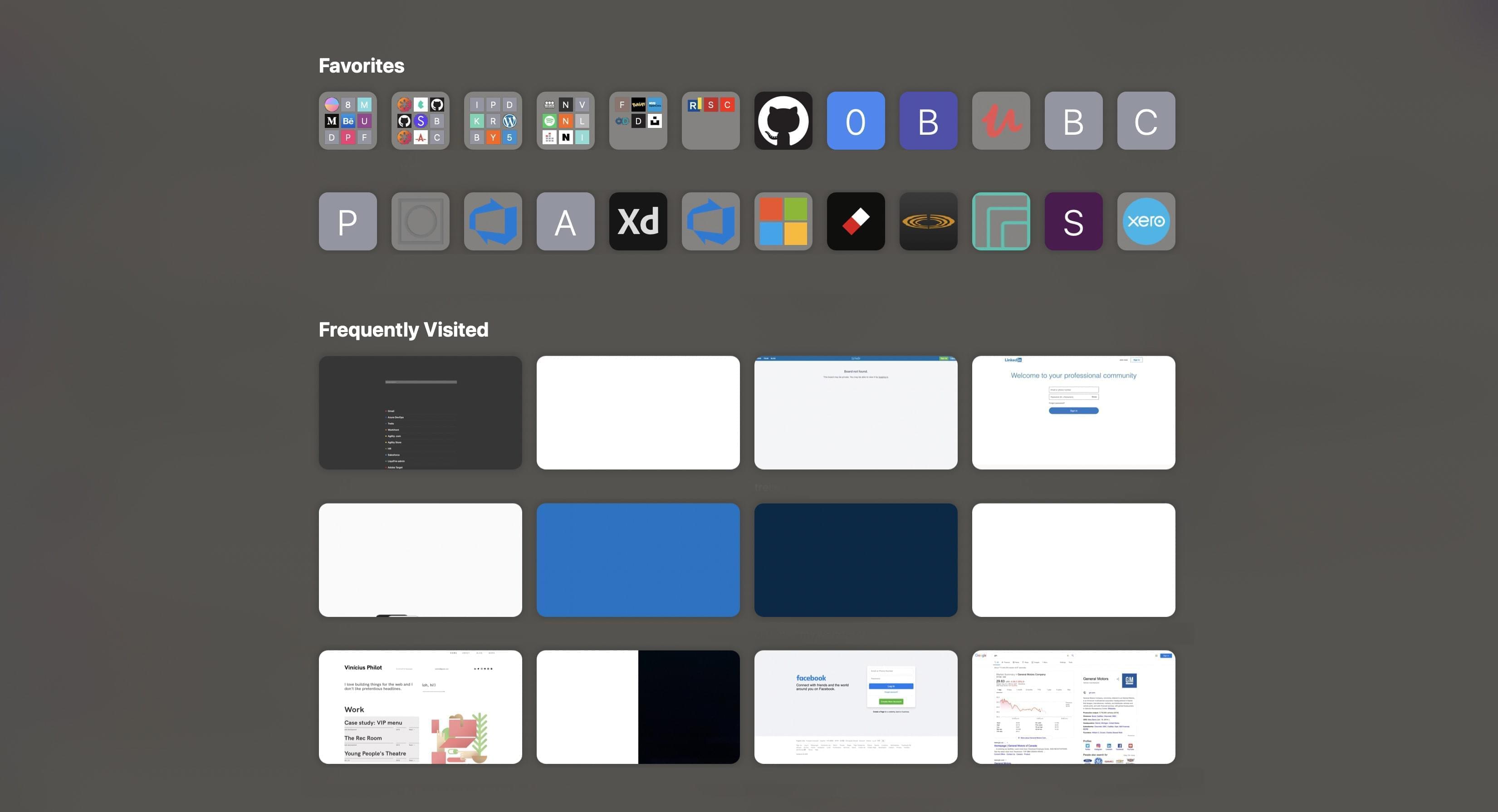The image size is (1498, 812).
Task: Open Visual Studio favorite icon
Action: click(492, 220)
